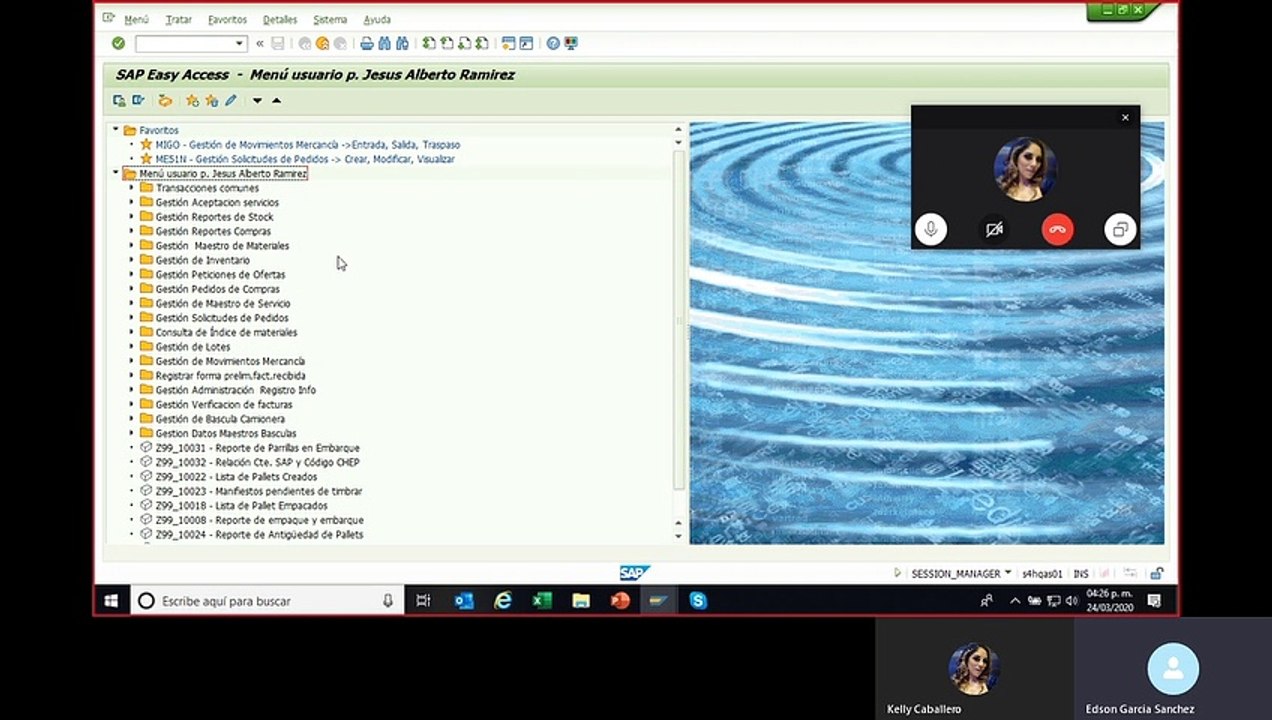The height and width of the screenshot is (720, 1272).
Task: Mute the microphone in call overlay
Action: point(930,229)
